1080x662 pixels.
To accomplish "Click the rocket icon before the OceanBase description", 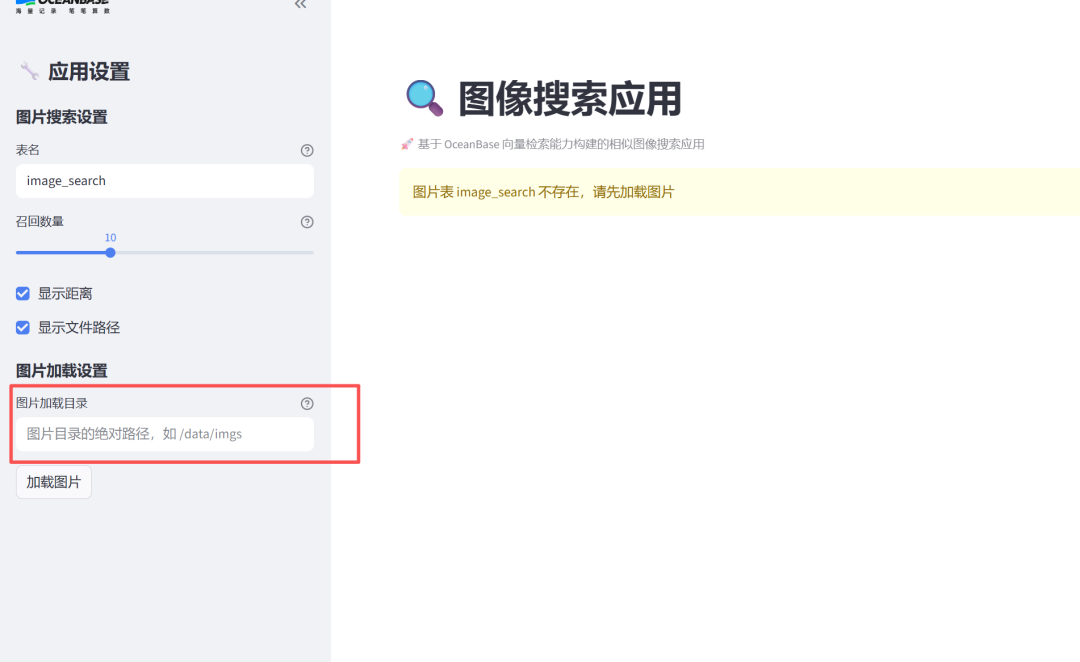I will point(407,144).
